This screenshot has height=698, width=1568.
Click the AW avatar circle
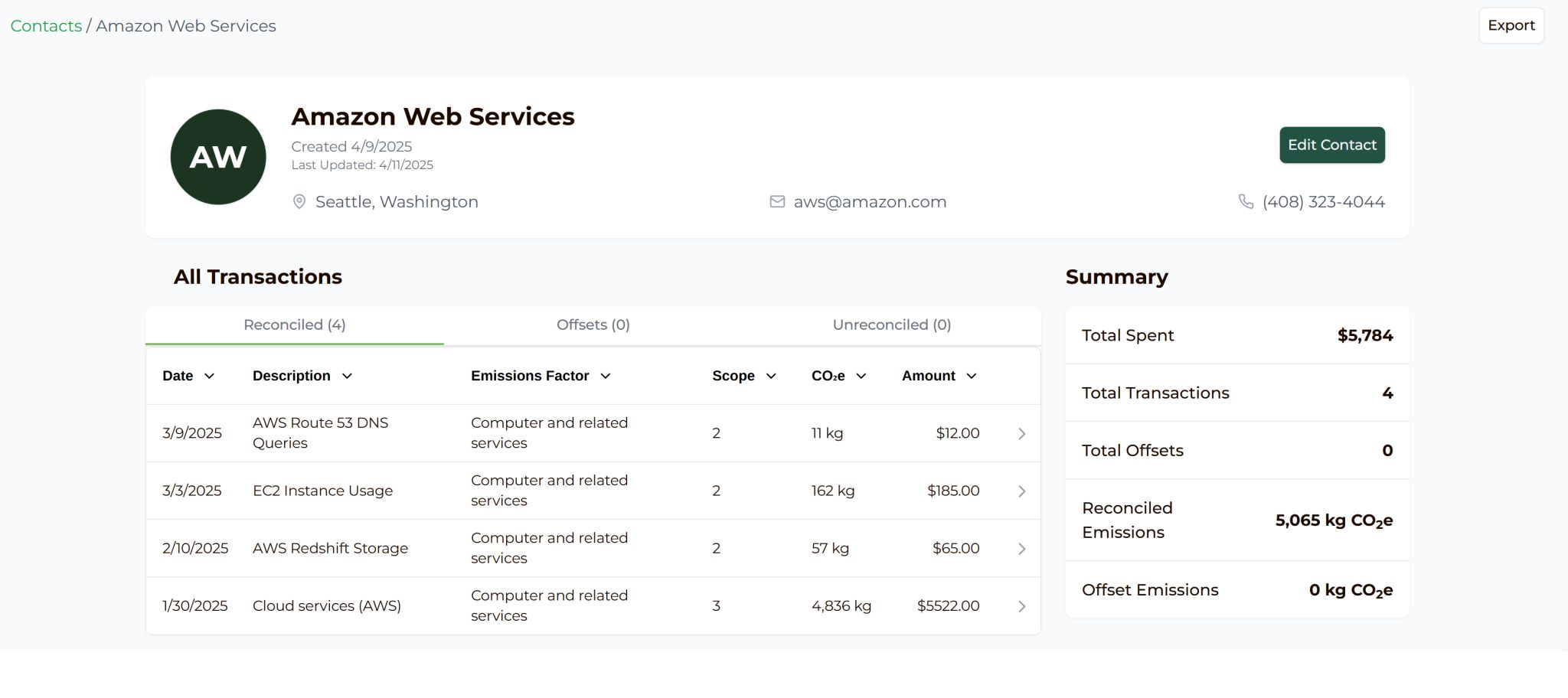click(x=218, y=157)
